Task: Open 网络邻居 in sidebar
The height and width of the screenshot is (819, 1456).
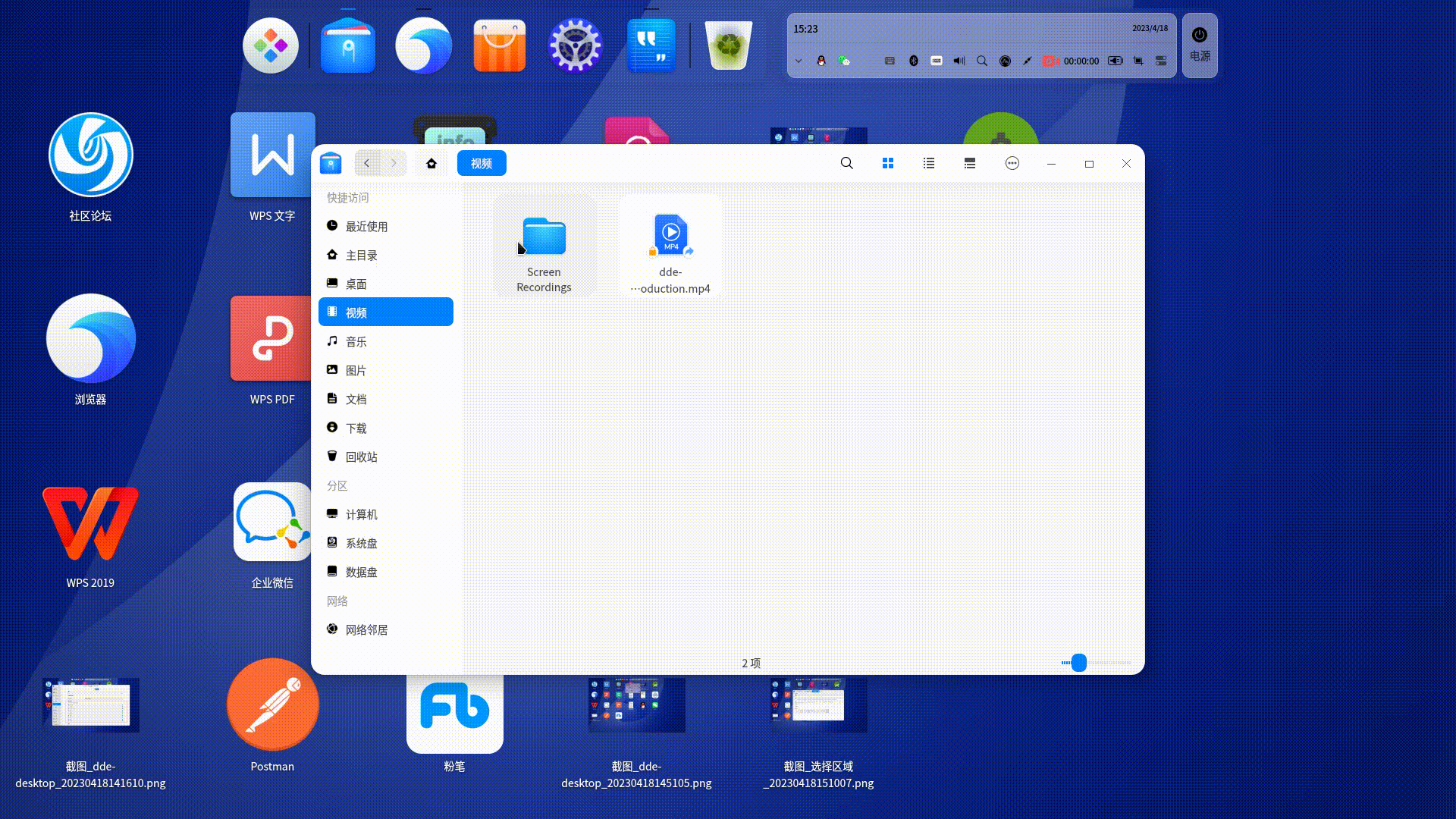Action: [x=386, y=629]
